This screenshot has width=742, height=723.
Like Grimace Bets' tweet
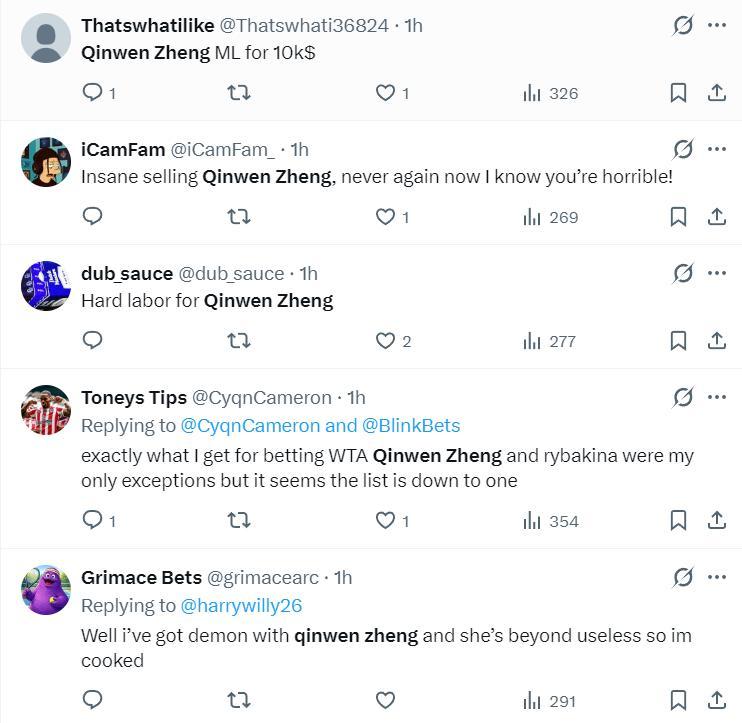(x=385, y=700)
